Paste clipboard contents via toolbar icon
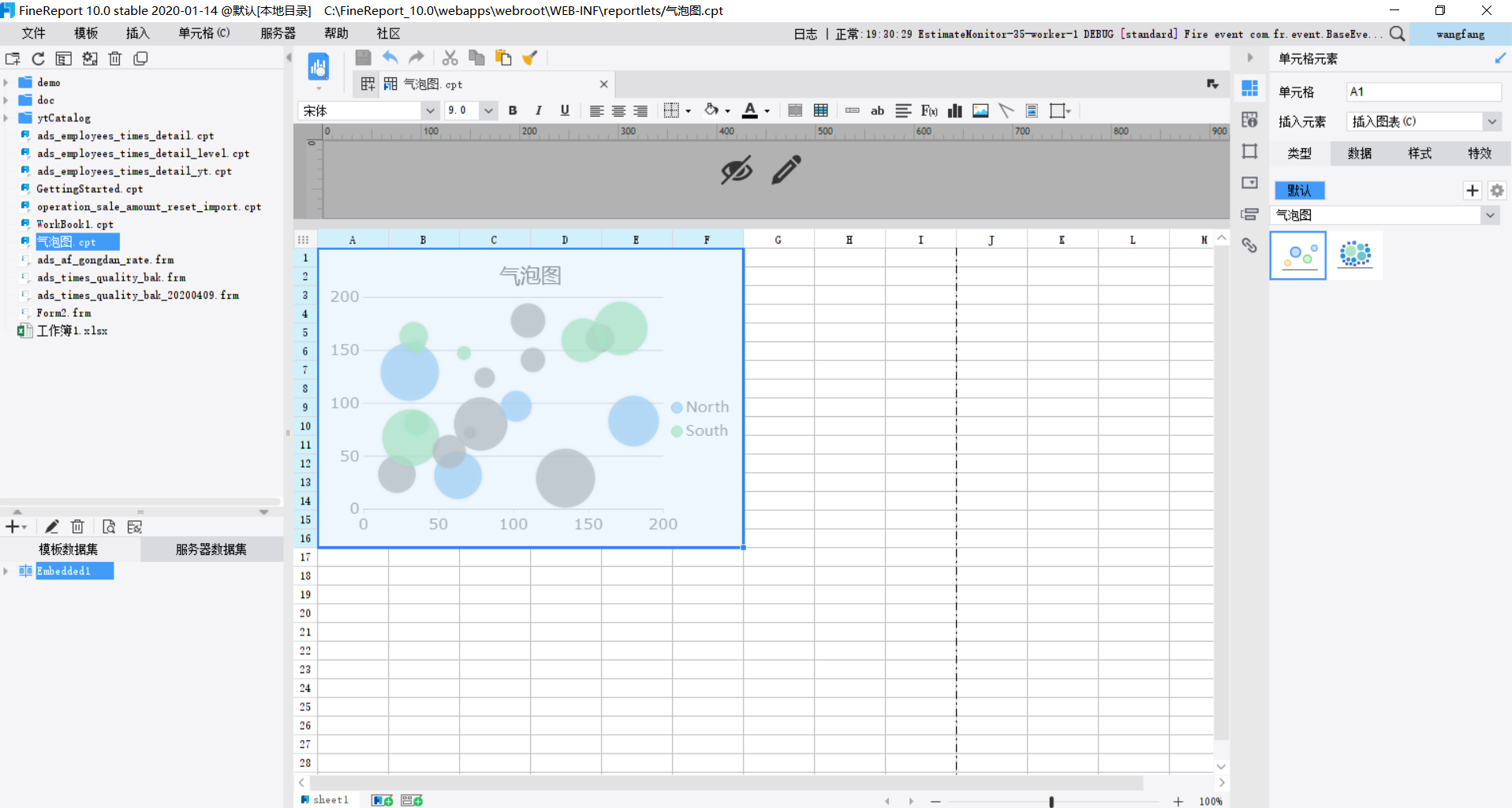This screenshot has height=808, width=1512. coord(503,58)
